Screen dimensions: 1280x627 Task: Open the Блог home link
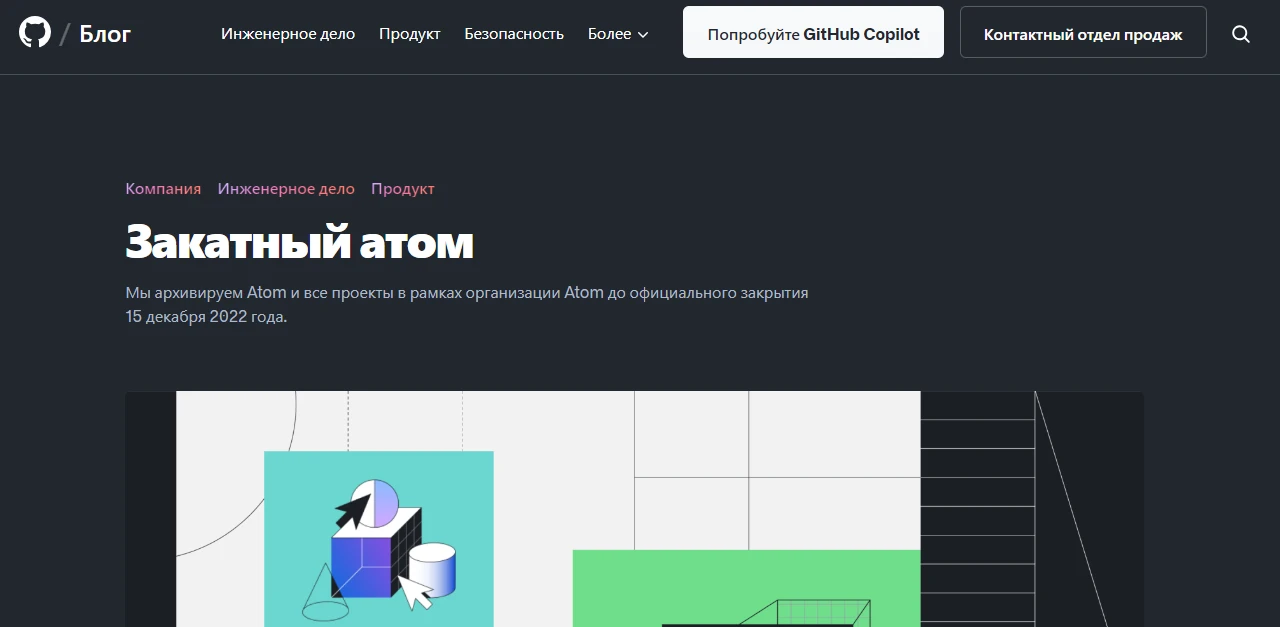(105, 34)
